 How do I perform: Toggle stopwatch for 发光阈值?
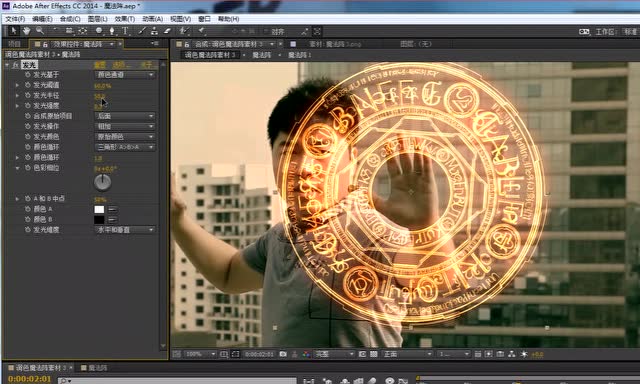pos(28,85)
